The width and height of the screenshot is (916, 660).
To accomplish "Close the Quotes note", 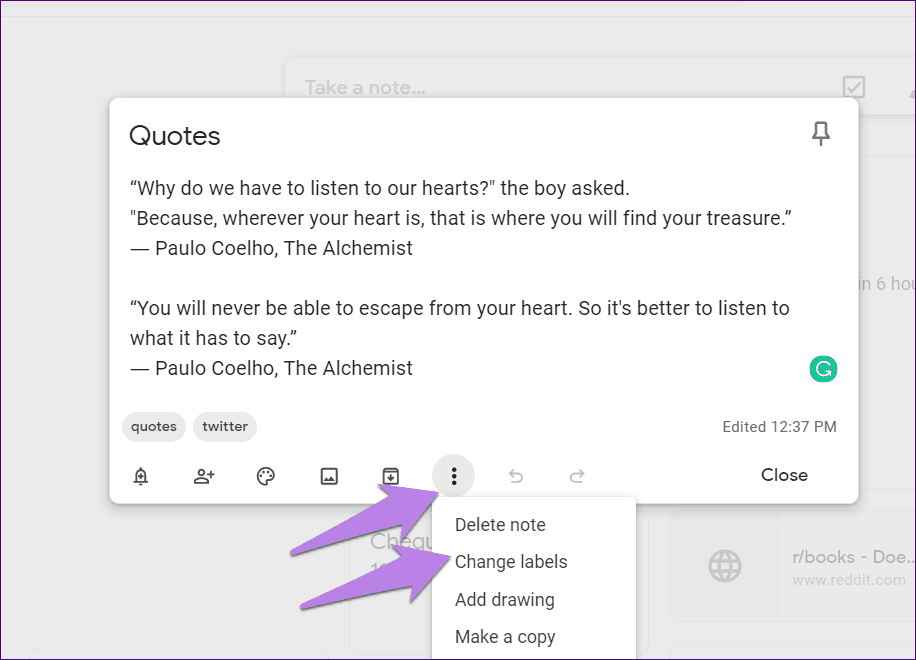I will tap(784, 475).
